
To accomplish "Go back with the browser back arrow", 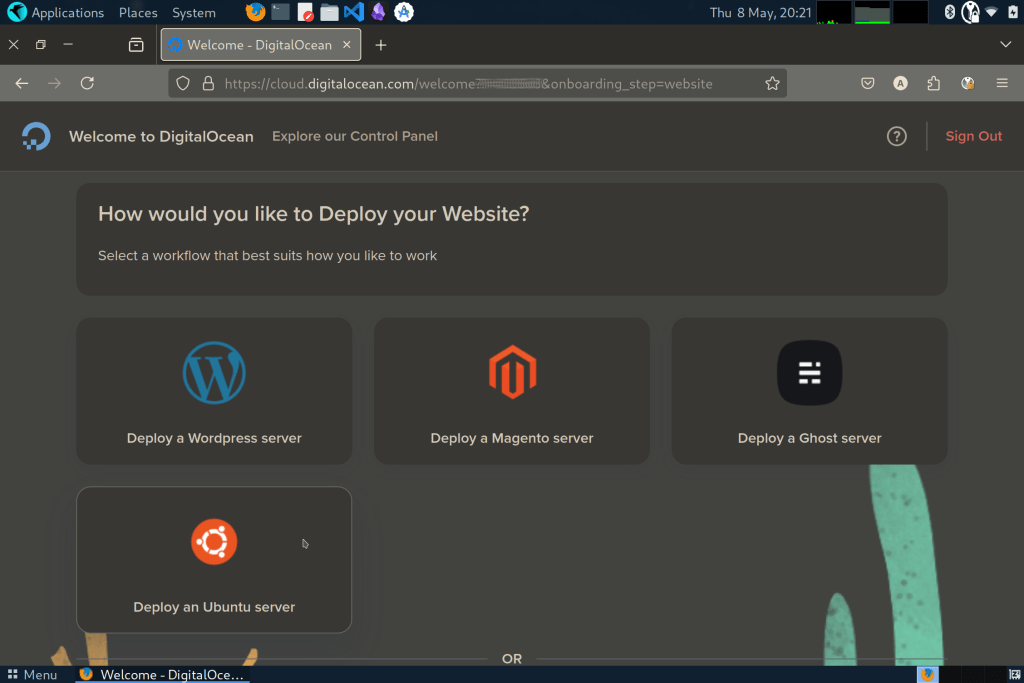I will click(22, 84).
